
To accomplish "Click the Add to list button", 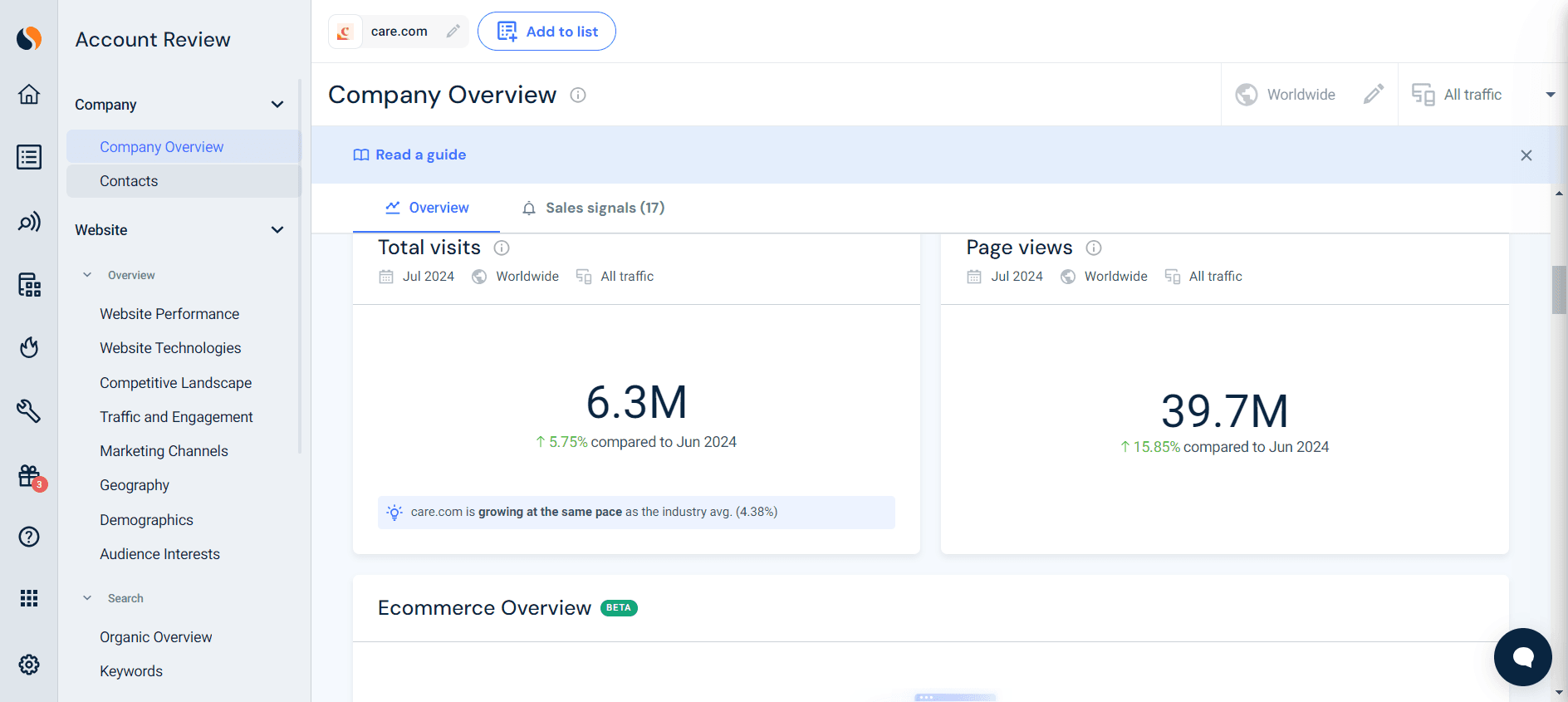I will pos(546,32).
